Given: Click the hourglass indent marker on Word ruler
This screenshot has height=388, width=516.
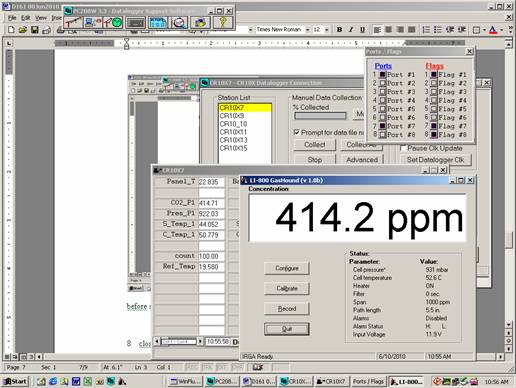Looking at the screenshot, I should point(126,44).
